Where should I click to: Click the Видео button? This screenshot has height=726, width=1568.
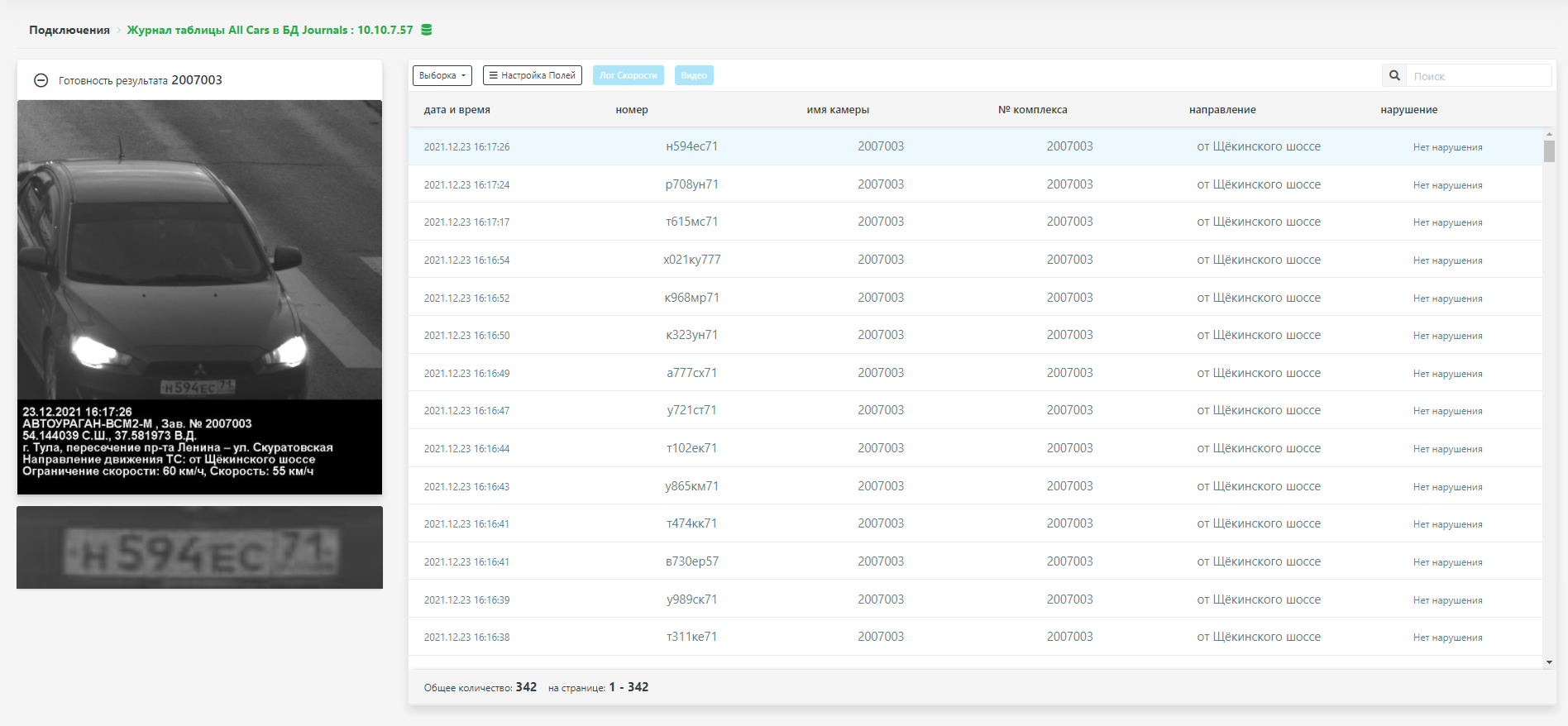[693, 75]
